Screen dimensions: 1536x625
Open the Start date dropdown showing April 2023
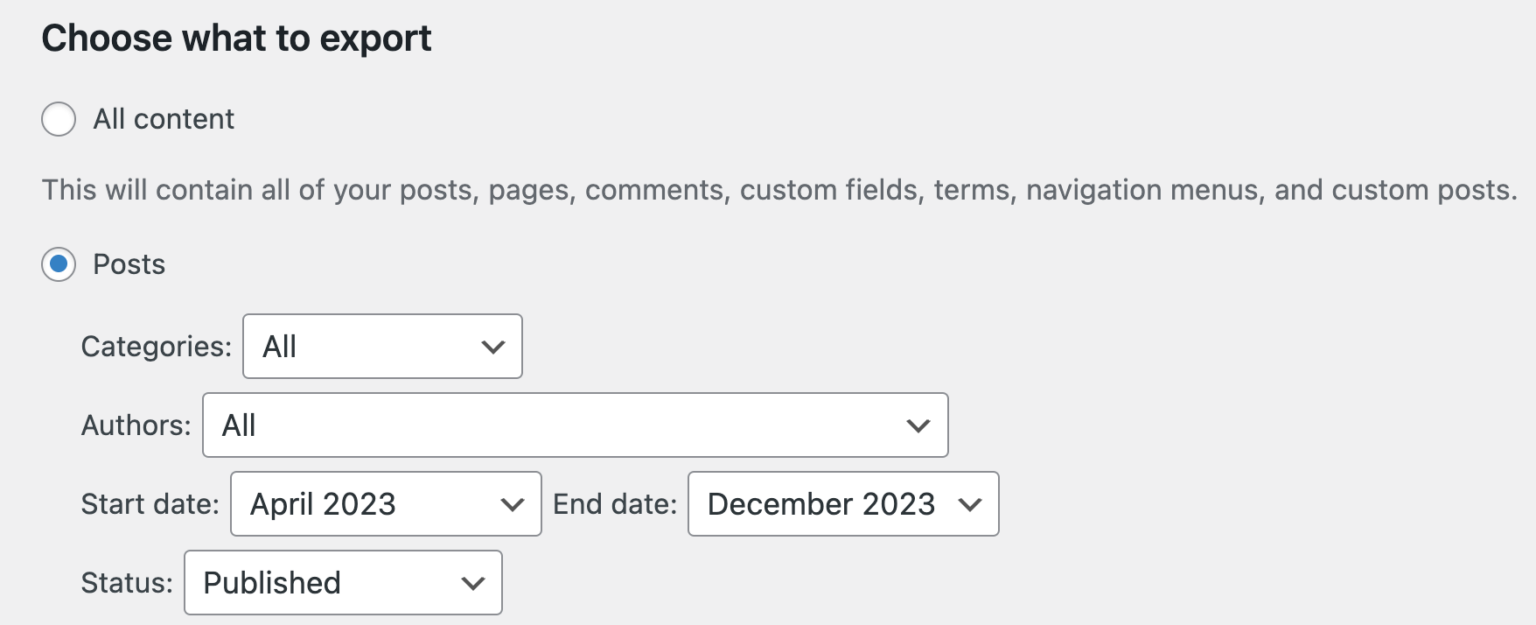click(x=385, y=504)
